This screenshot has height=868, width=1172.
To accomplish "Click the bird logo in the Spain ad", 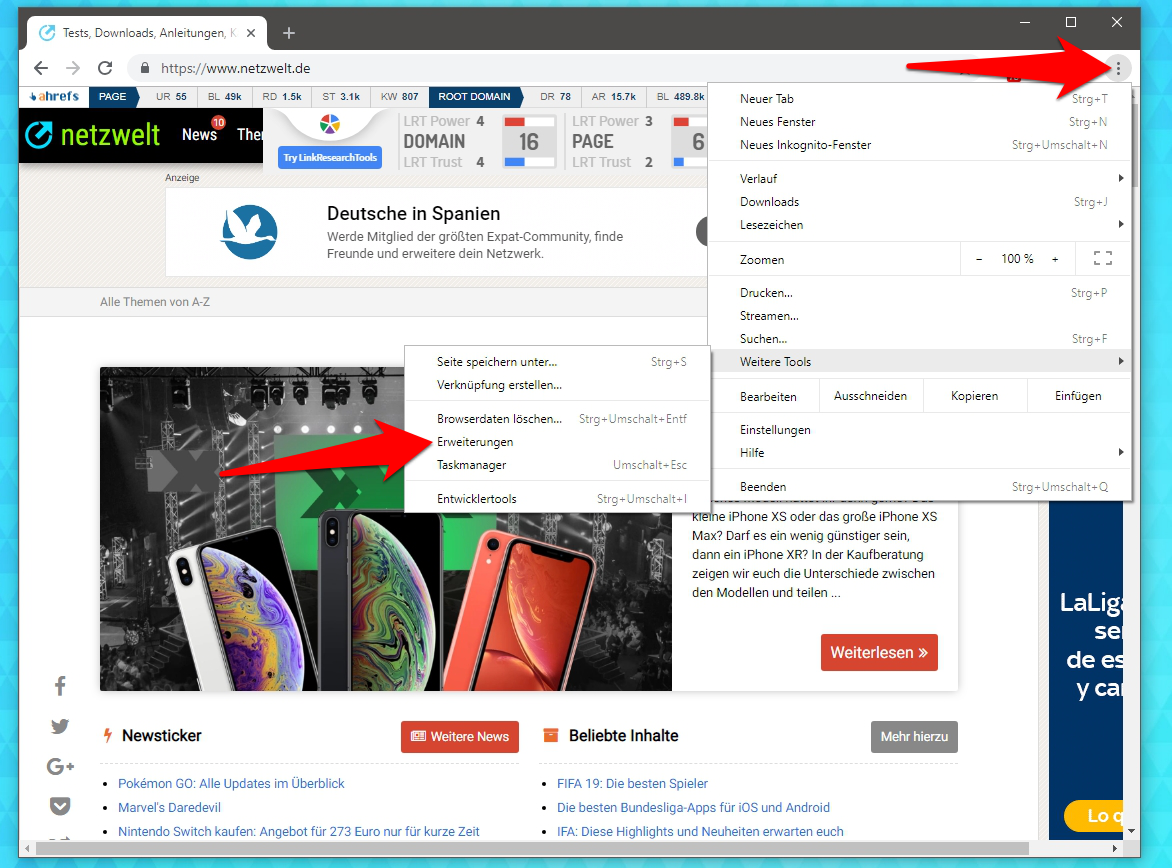I will 250,232.
